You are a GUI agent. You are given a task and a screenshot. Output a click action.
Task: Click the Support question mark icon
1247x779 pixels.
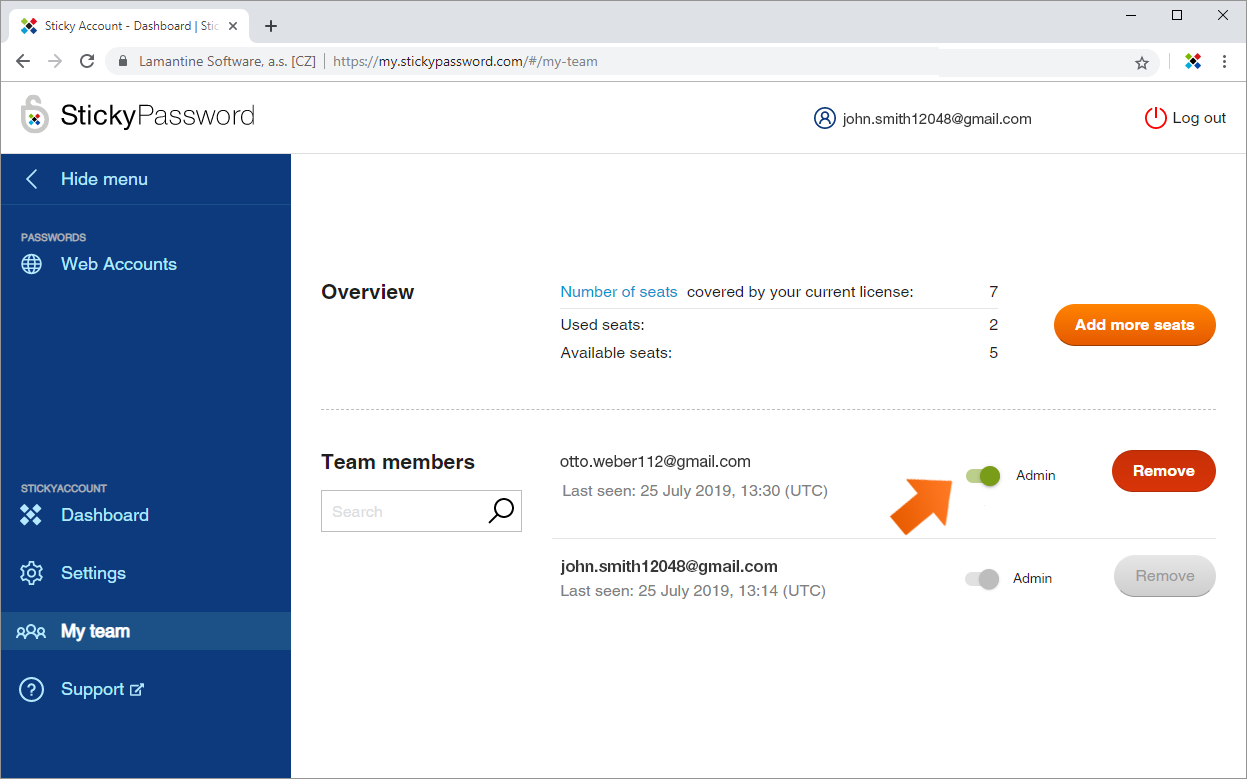32,689
